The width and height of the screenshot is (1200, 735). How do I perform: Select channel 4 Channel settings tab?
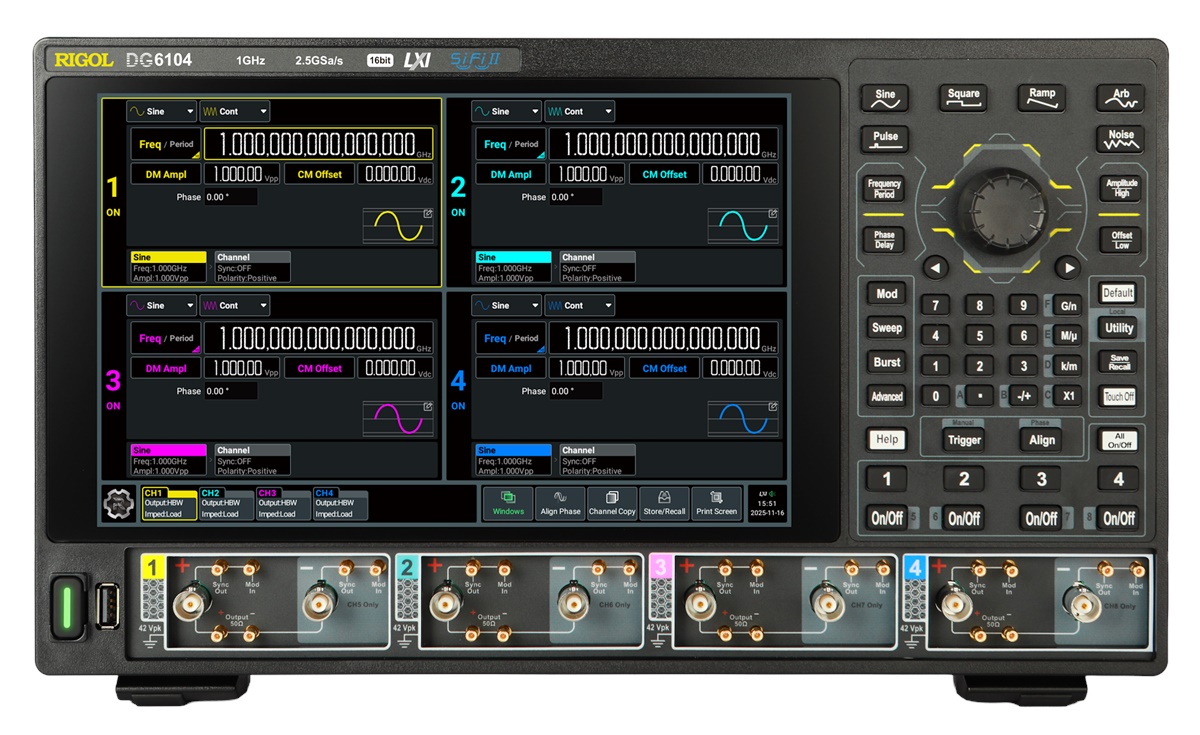(x=597, y=462)
